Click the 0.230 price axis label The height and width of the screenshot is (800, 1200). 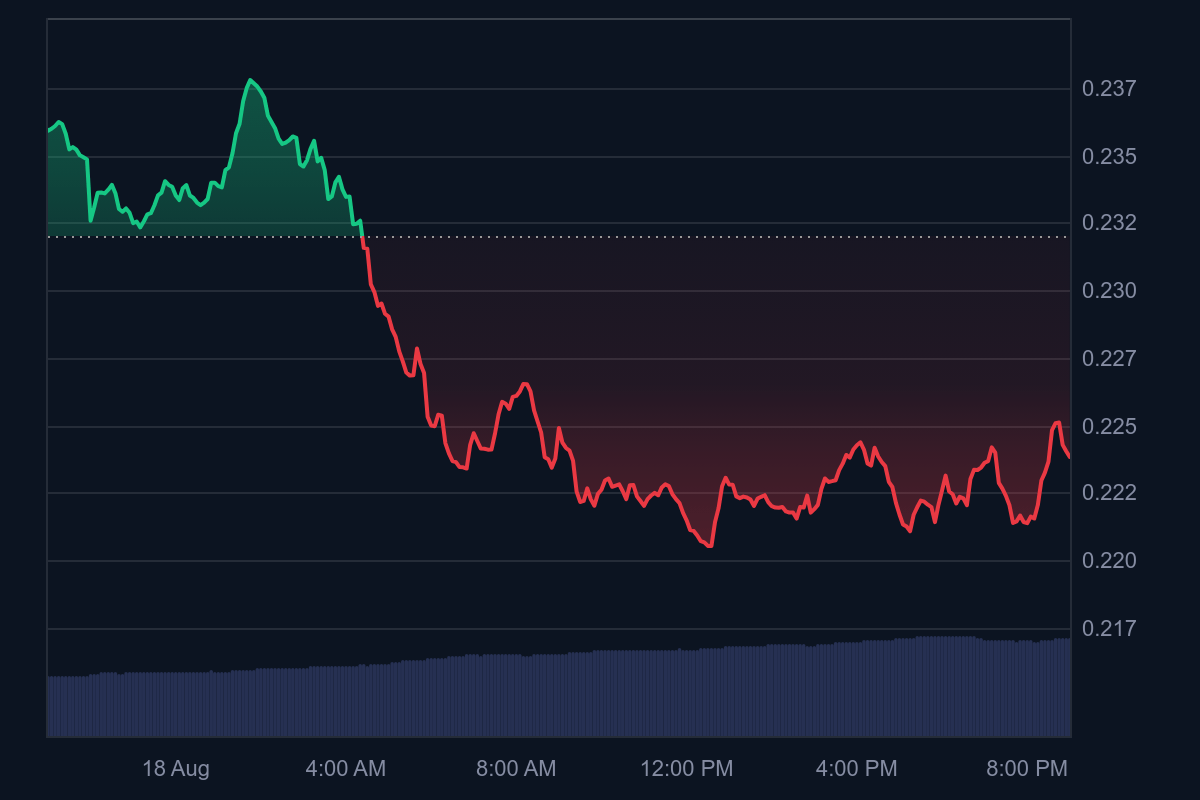click(x=1109, y=291)
